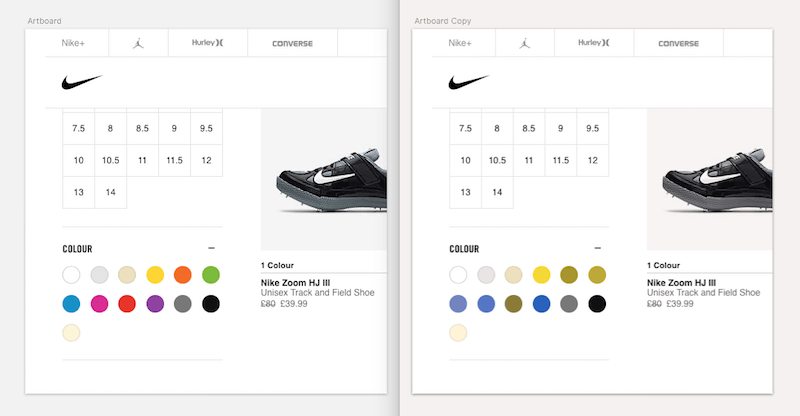800x416 pixels.
Task: Pick the white colour swatch in Artboard
Action: click(x=71, y=275)
